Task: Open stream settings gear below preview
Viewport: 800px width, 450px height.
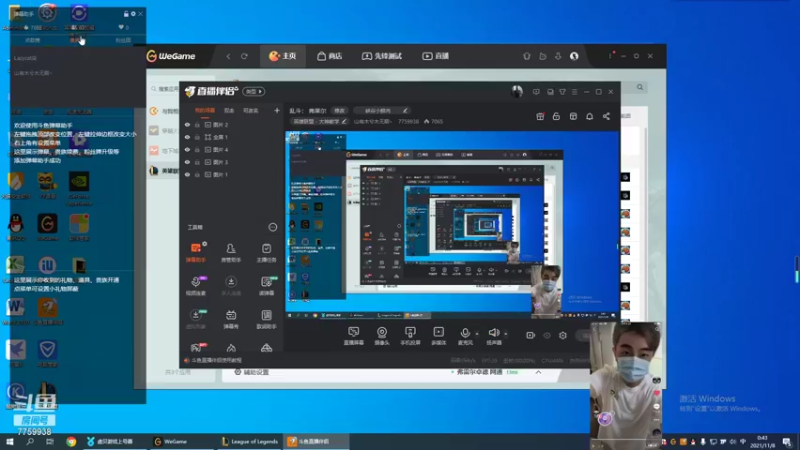Action: click(x=563, y=335)
